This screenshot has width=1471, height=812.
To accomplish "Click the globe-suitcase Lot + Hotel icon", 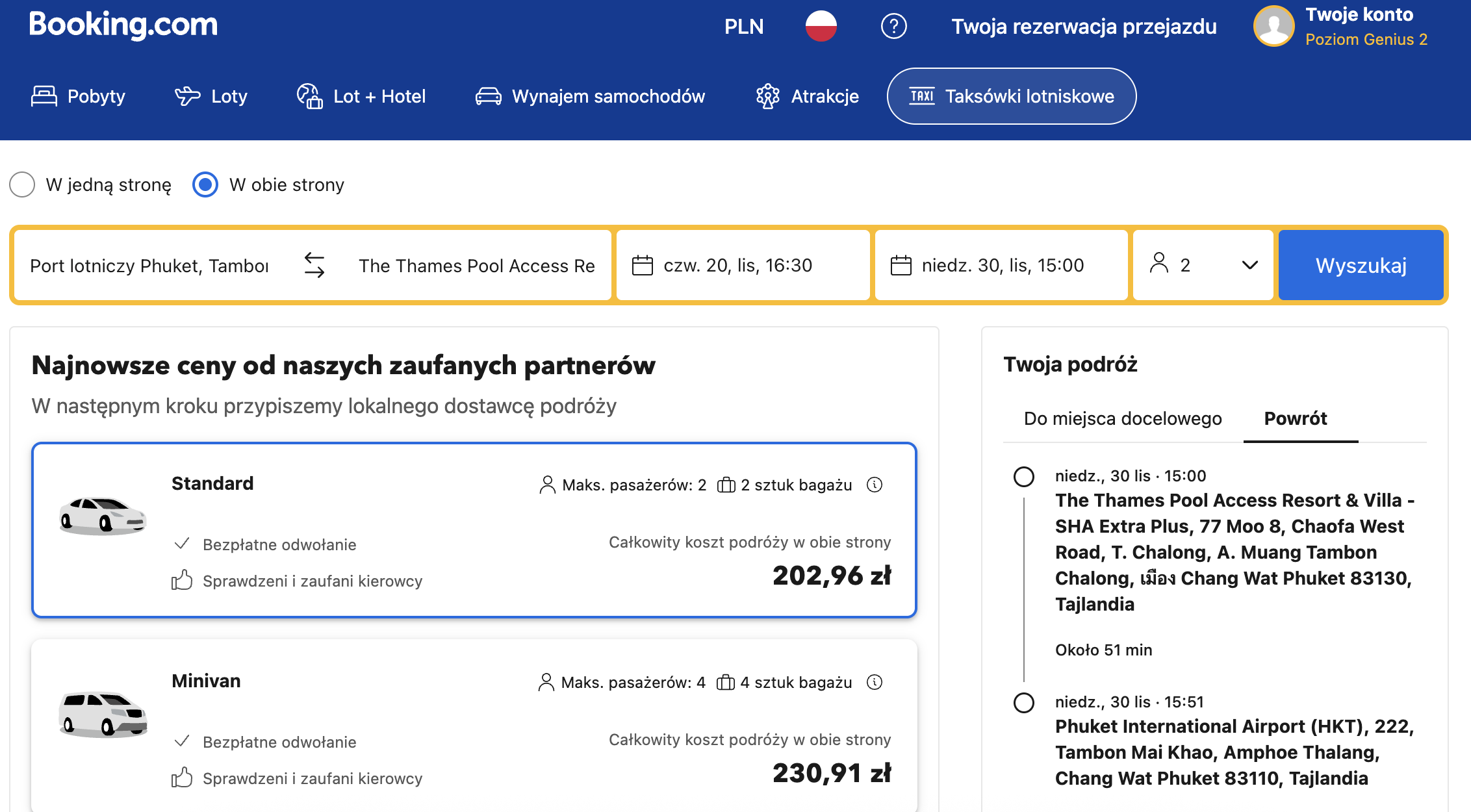I will (x=310, y=96).
